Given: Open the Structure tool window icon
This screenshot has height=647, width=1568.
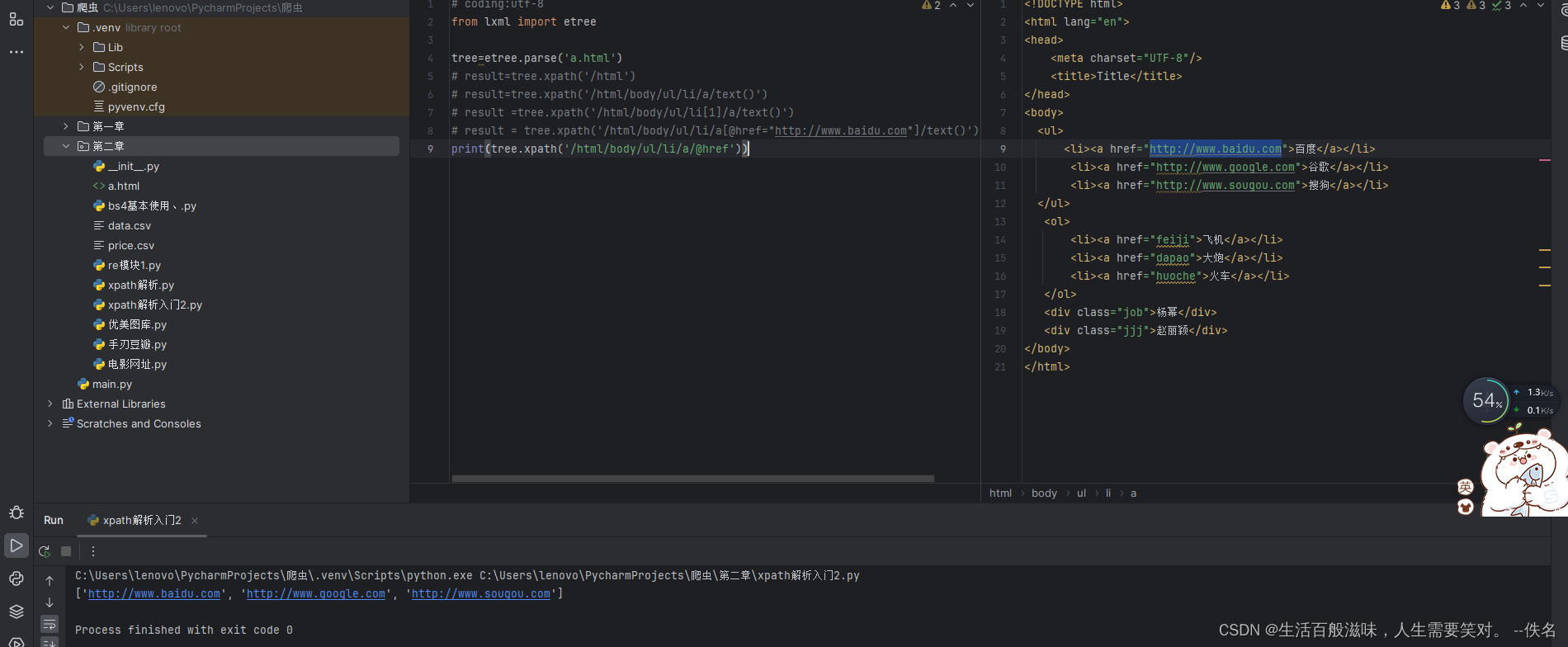Looking at the screenshot, I should (17, 19).
